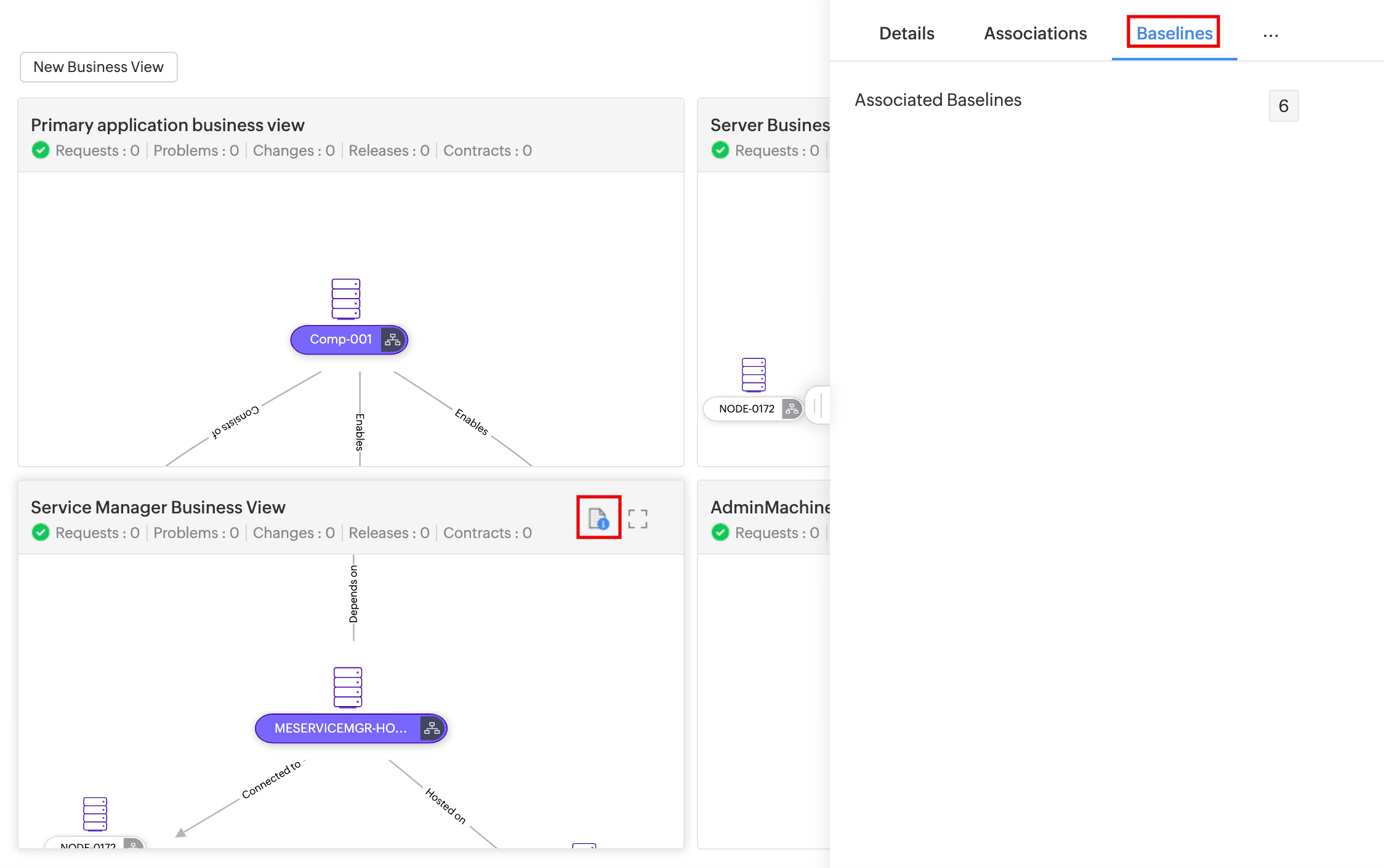Open the more options ellipsis menu
This screenshot has height=868, width=1384.
click(1271, 35)
